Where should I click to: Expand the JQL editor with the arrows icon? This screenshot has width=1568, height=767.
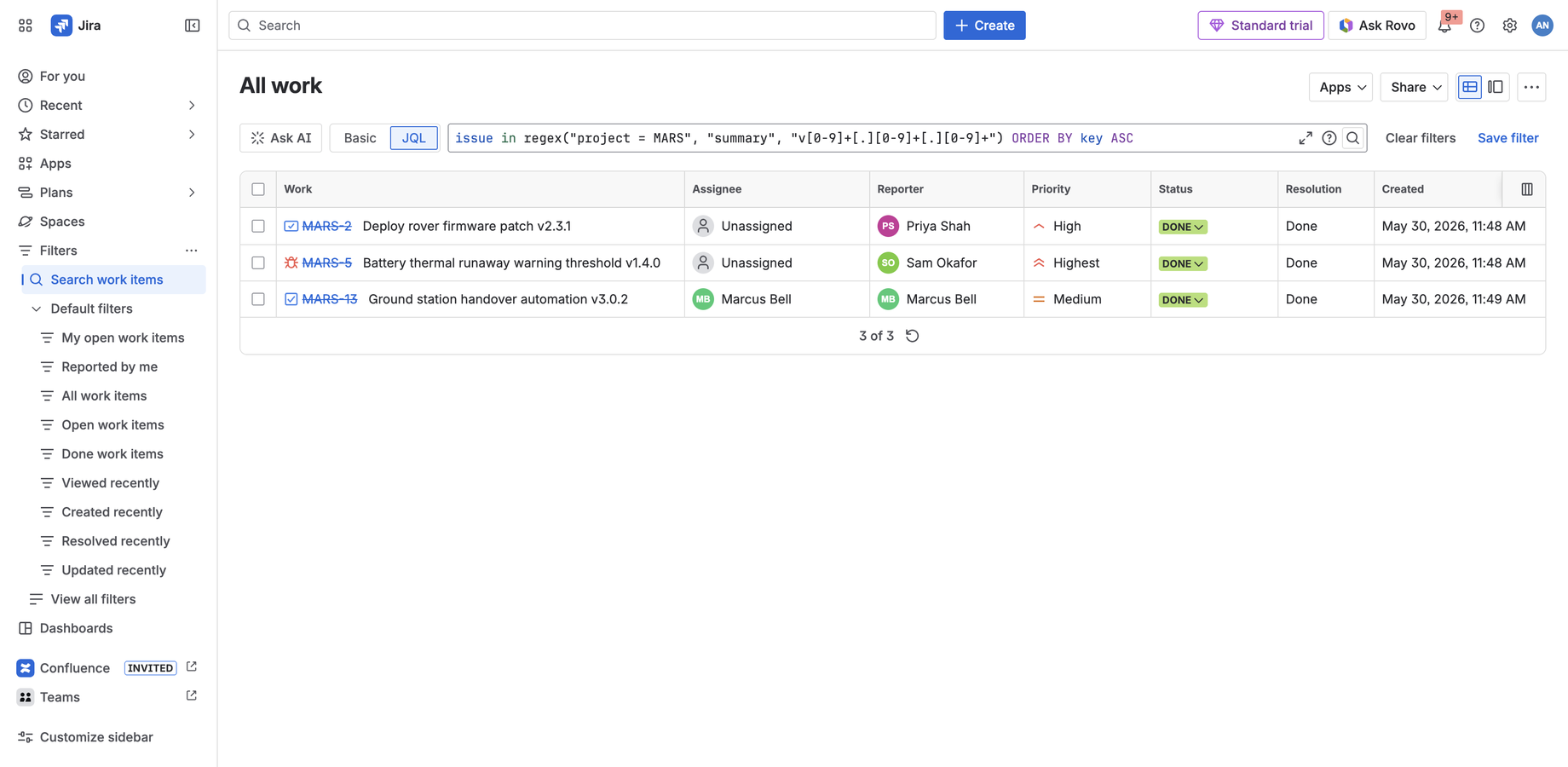[1306, 138]
